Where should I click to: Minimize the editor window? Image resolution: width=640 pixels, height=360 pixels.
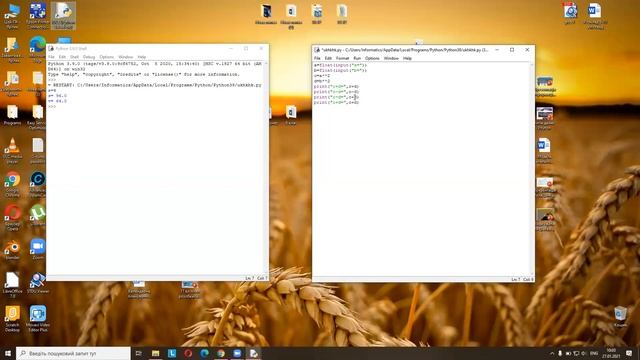tap(497, 50)
